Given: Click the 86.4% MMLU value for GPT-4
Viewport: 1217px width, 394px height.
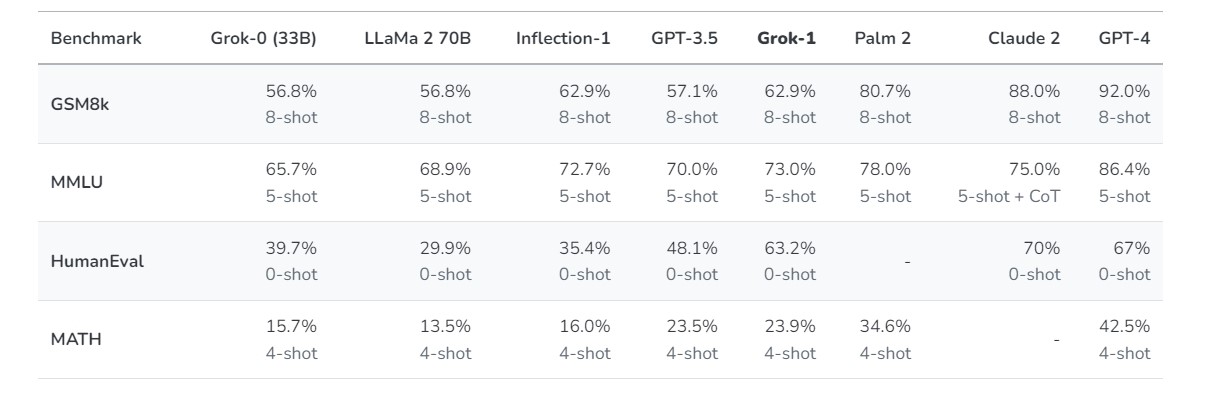Looking at the screenshot, I should [1125, 170].
